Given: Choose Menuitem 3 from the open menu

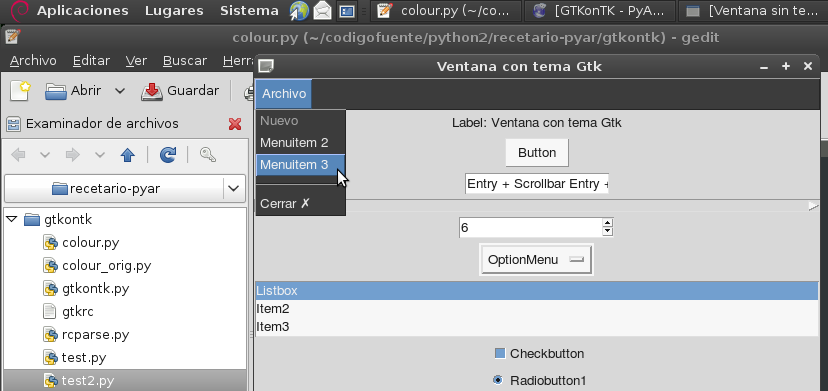Looking at the screenshot, I should click(x=300, y=165).
